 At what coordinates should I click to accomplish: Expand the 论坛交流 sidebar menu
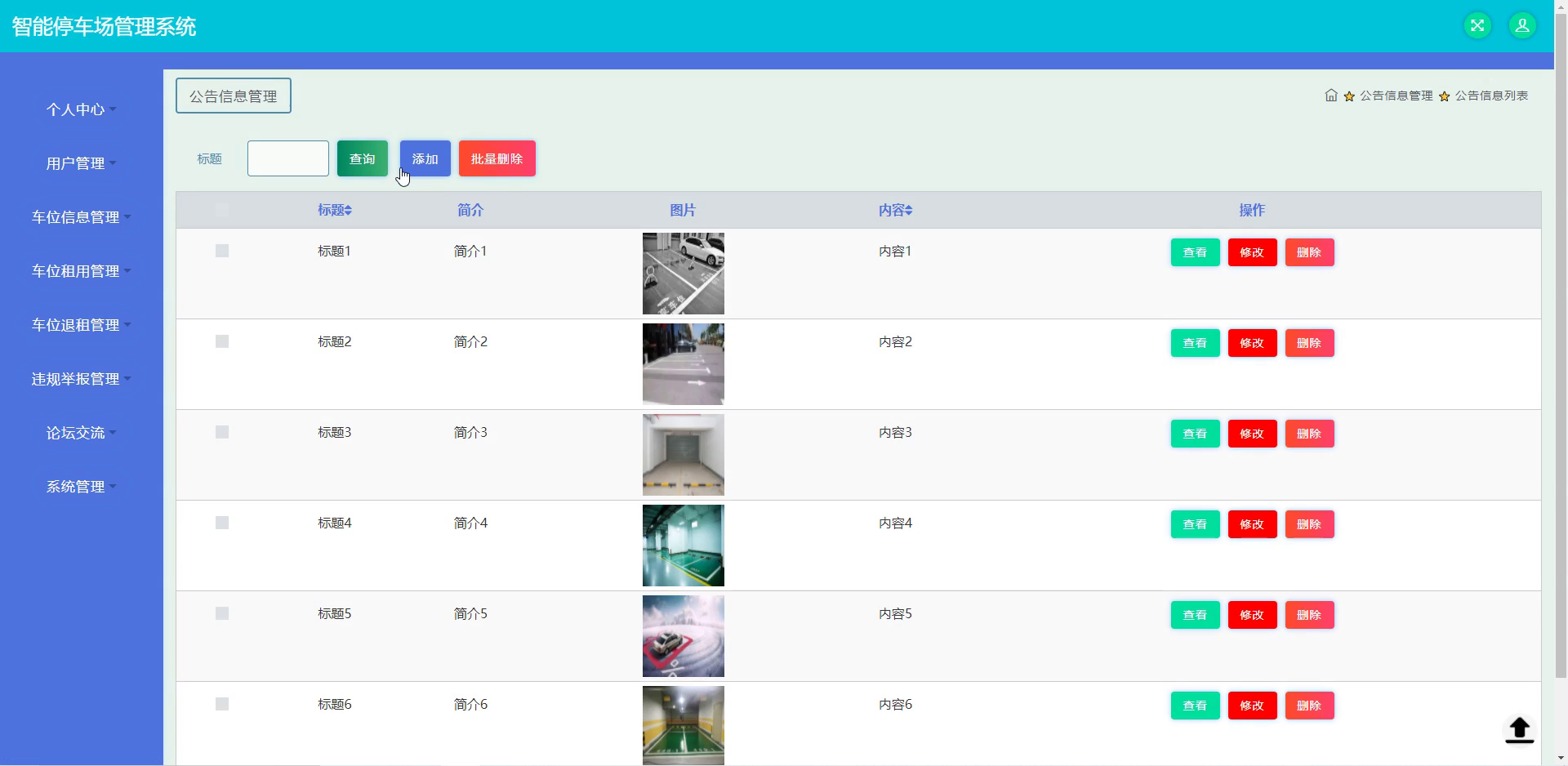point(81,433)
